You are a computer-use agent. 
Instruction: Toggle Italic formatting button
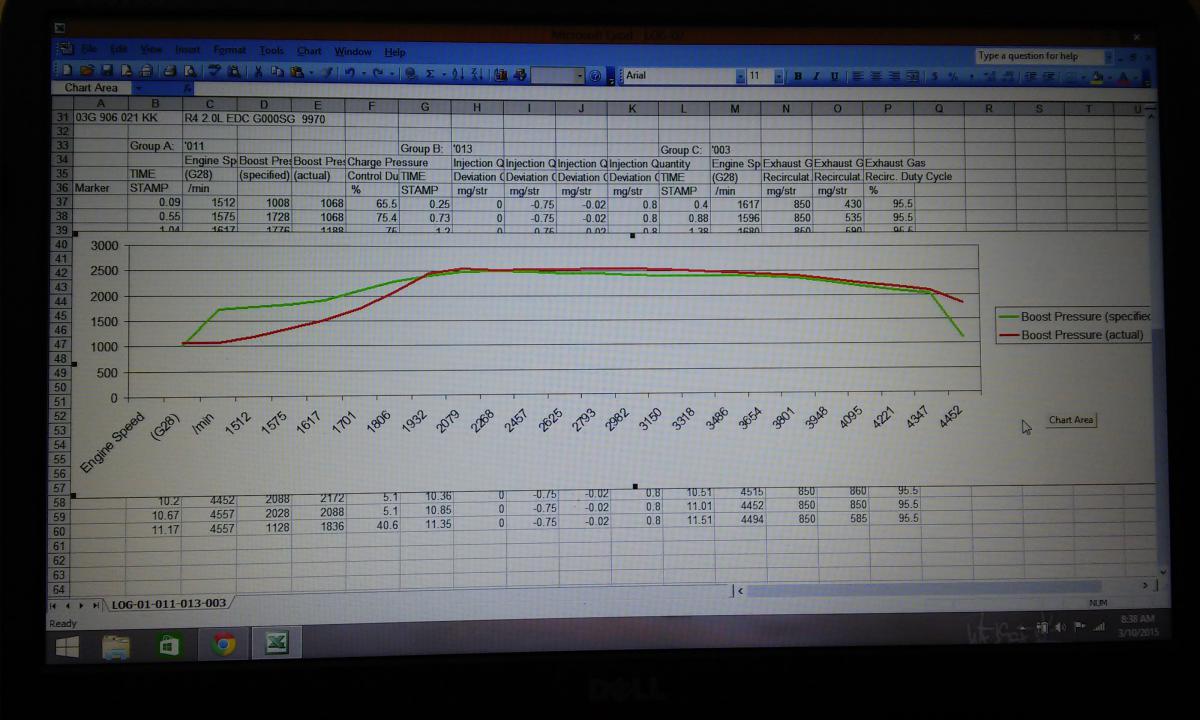tap(815, 76)
